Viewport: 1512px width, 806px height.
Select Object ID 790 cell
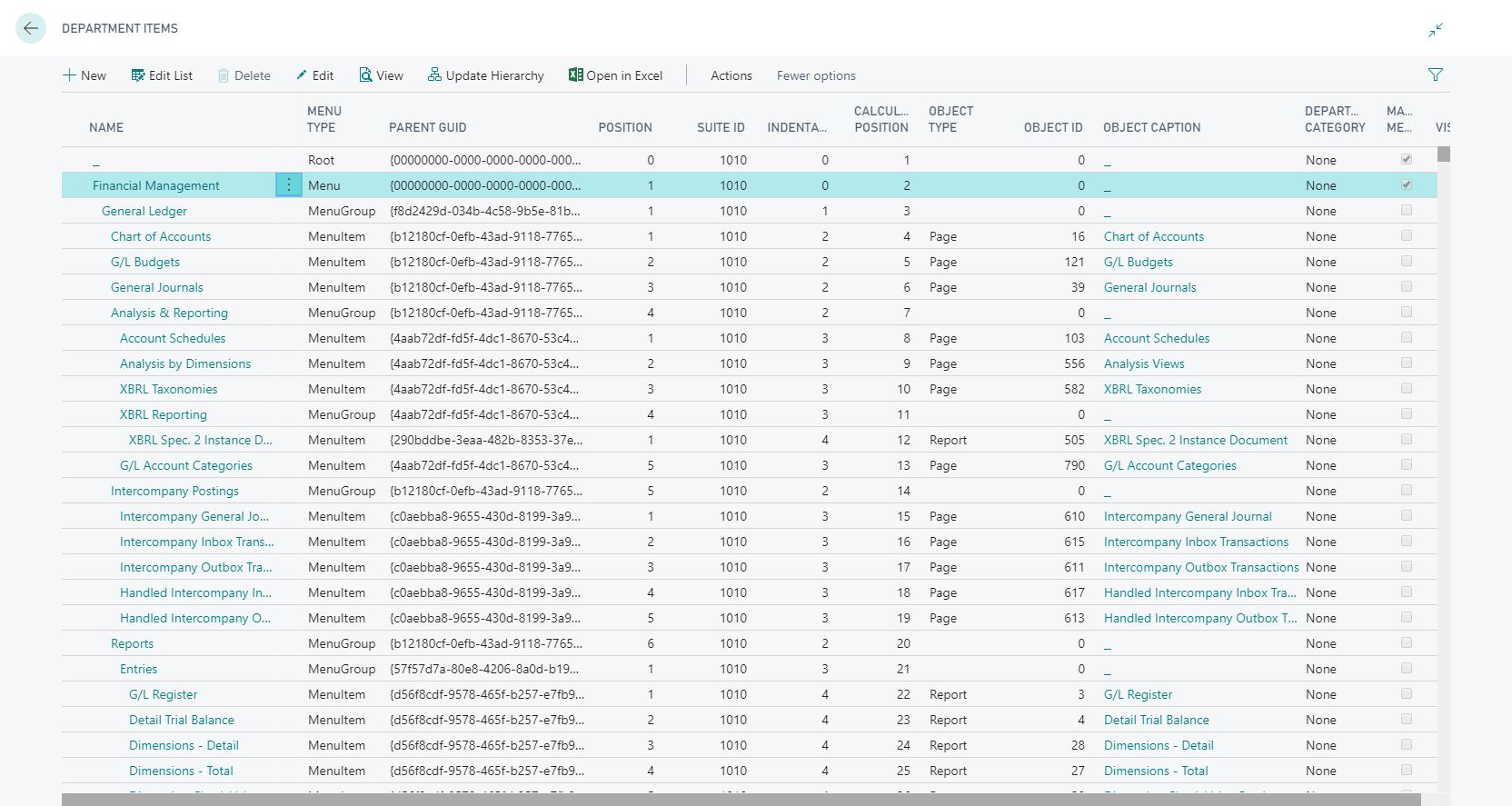[x=1075, y=465]
